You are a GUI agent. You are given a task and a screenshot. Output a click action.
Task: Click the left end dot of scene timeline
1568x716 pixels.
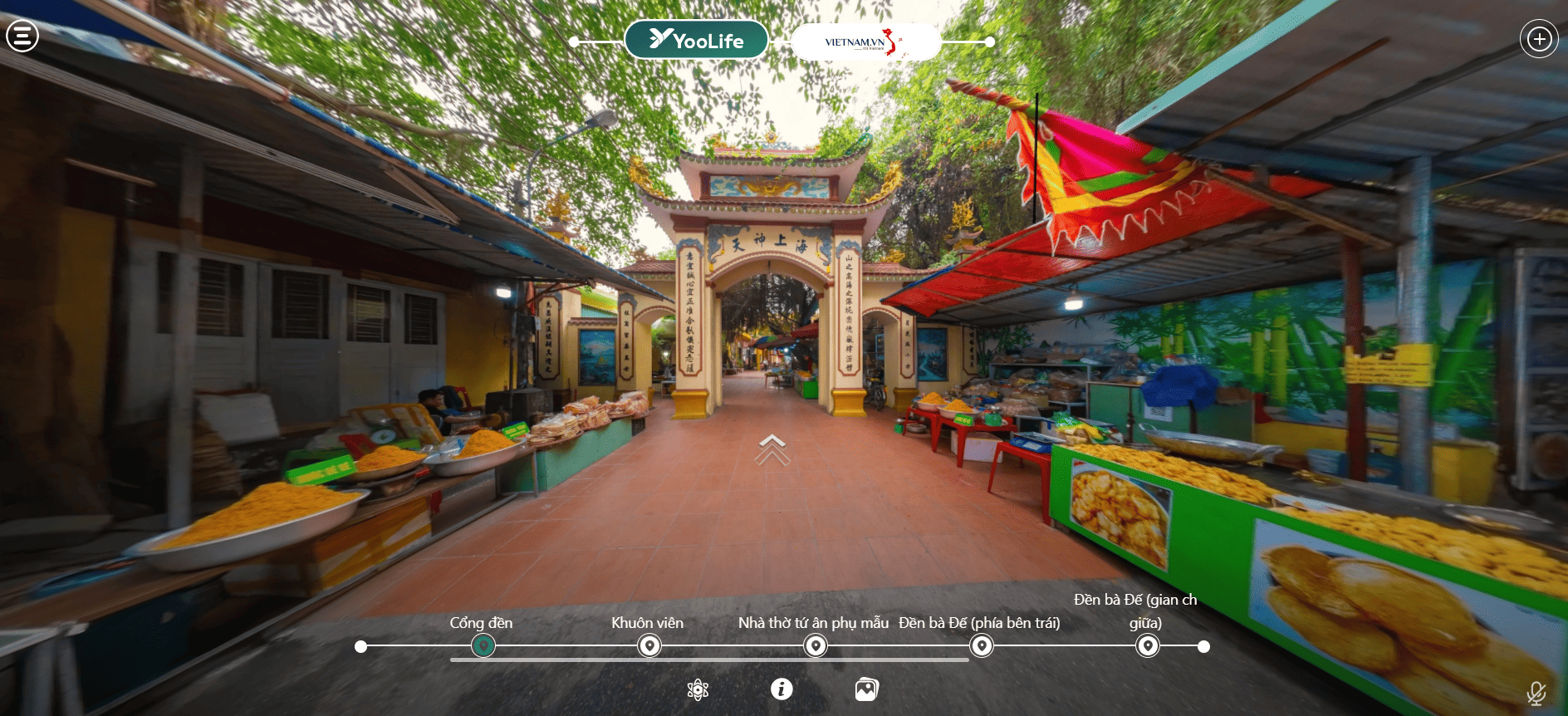click(360, 646)
